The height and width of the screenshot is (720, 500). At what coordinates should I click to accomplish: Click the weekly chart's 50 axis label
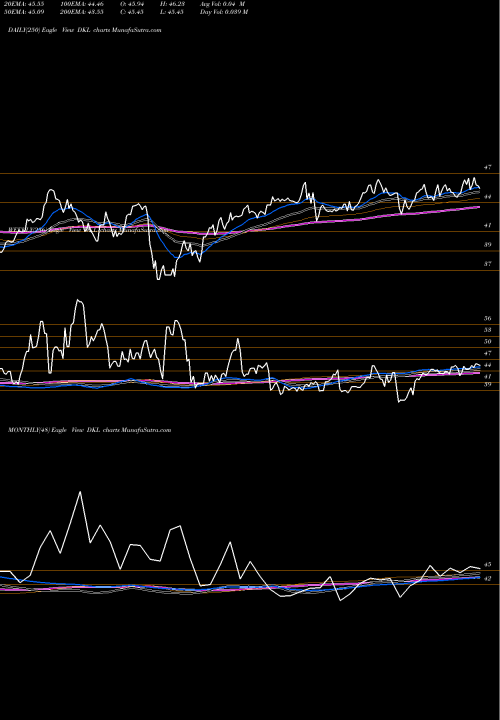(x=488, y=341)
